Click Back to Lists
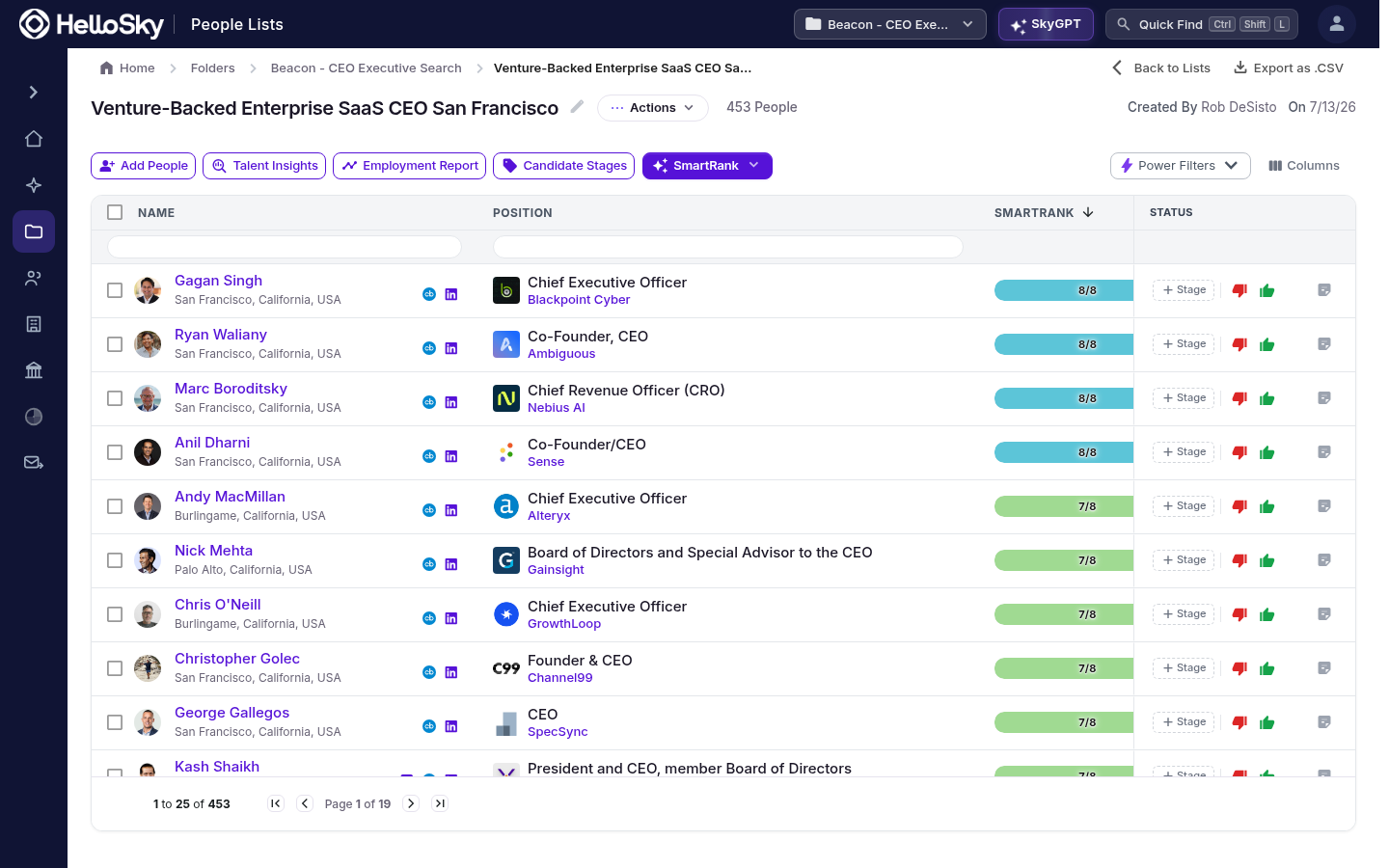The image size is (1389, 868). click(x=1160, y=68)
